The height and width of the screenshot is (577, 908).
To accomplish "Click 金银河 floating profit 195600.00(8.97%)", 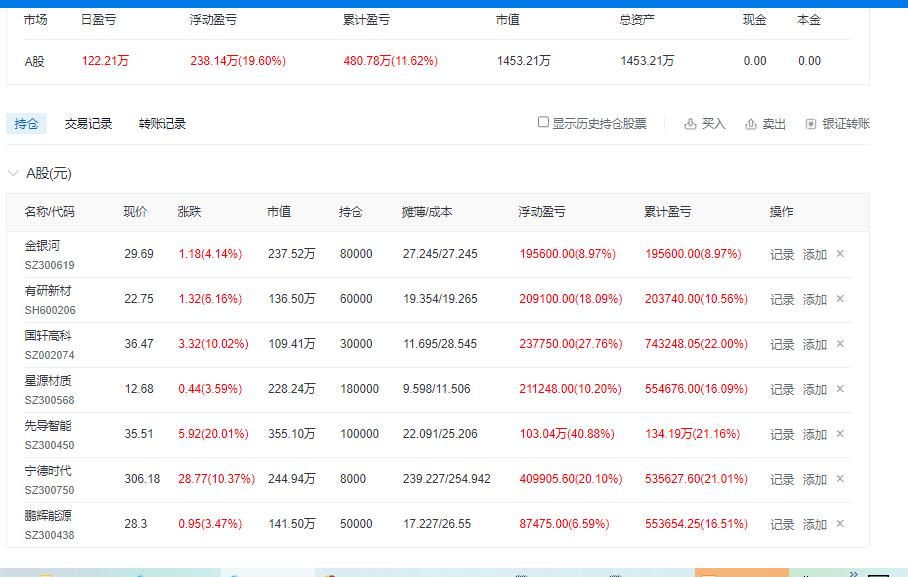I will (x=568, y=254).
